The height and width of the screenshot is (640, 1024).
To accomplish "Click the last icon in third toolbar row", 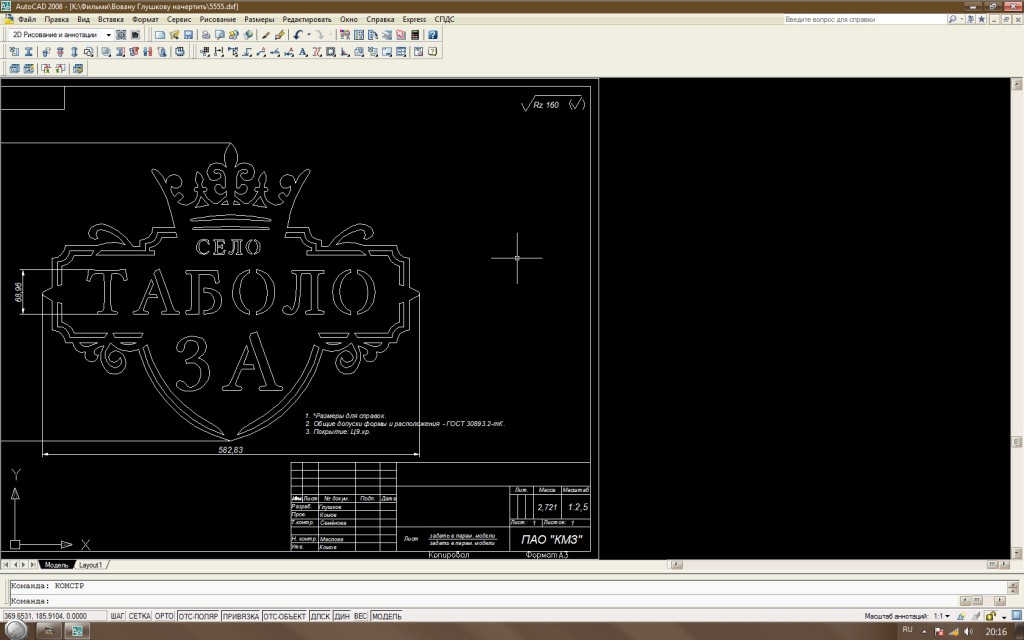I will click(78, 68).
